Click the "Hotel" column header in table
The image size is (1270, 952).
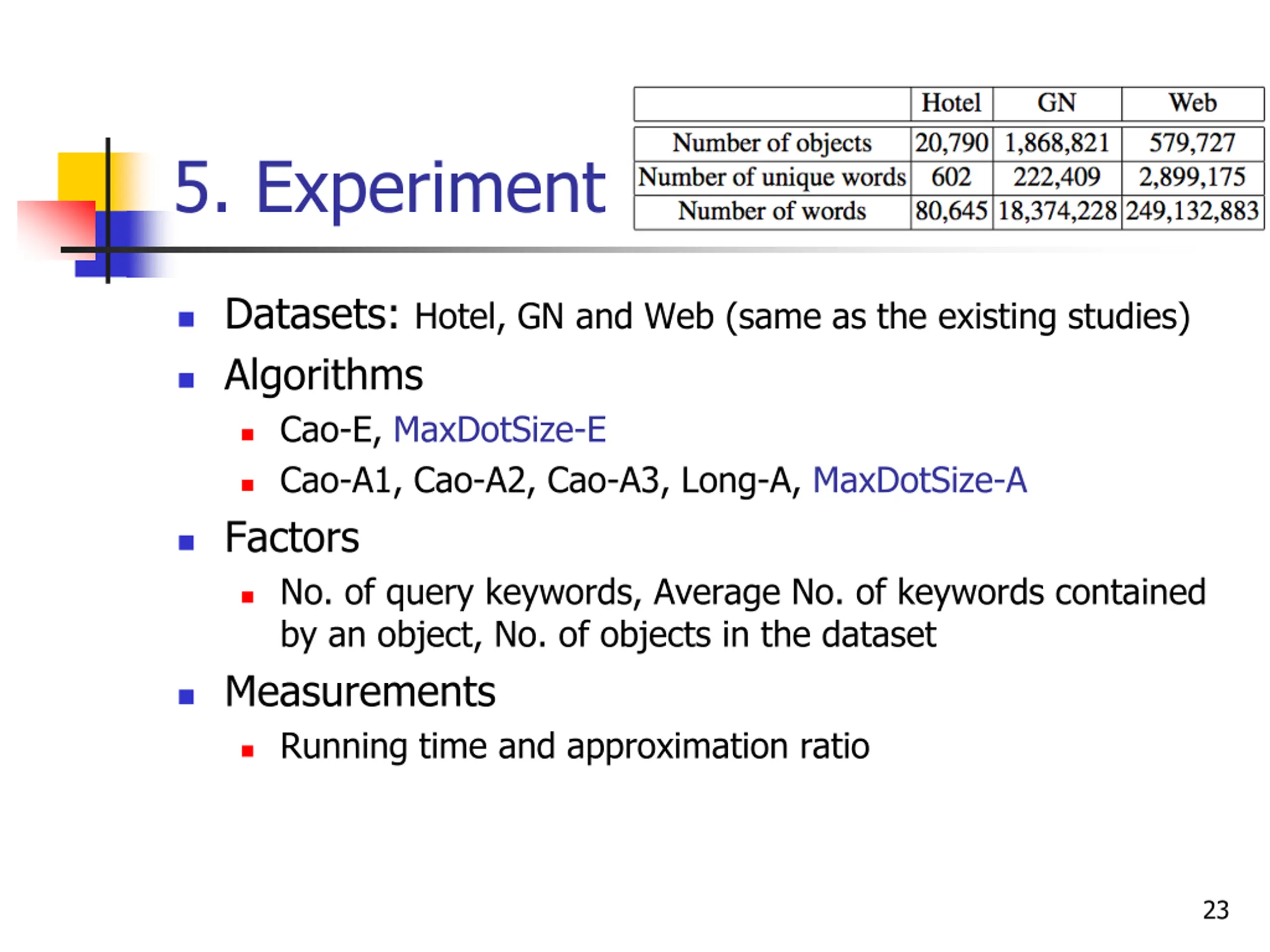coord(952,103)
